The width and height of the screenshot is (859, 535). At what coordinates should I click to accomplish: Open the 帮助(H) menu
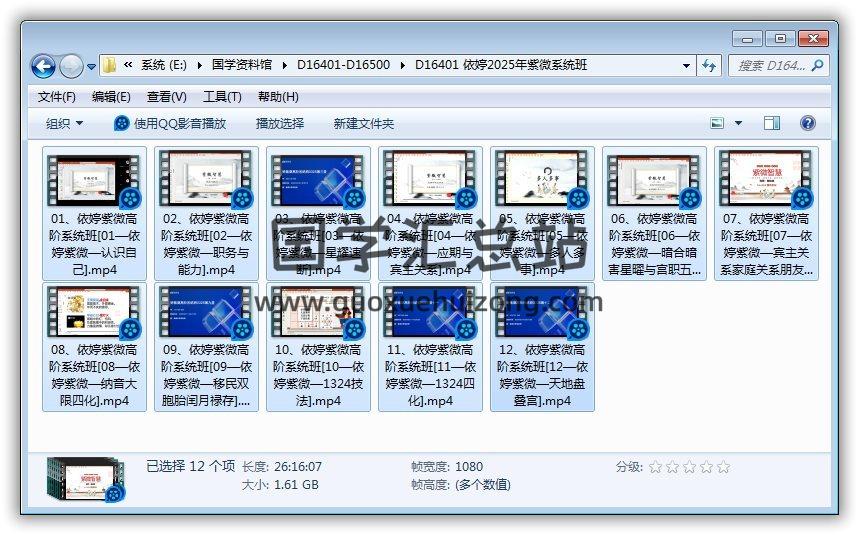click(x=278, y=97)
